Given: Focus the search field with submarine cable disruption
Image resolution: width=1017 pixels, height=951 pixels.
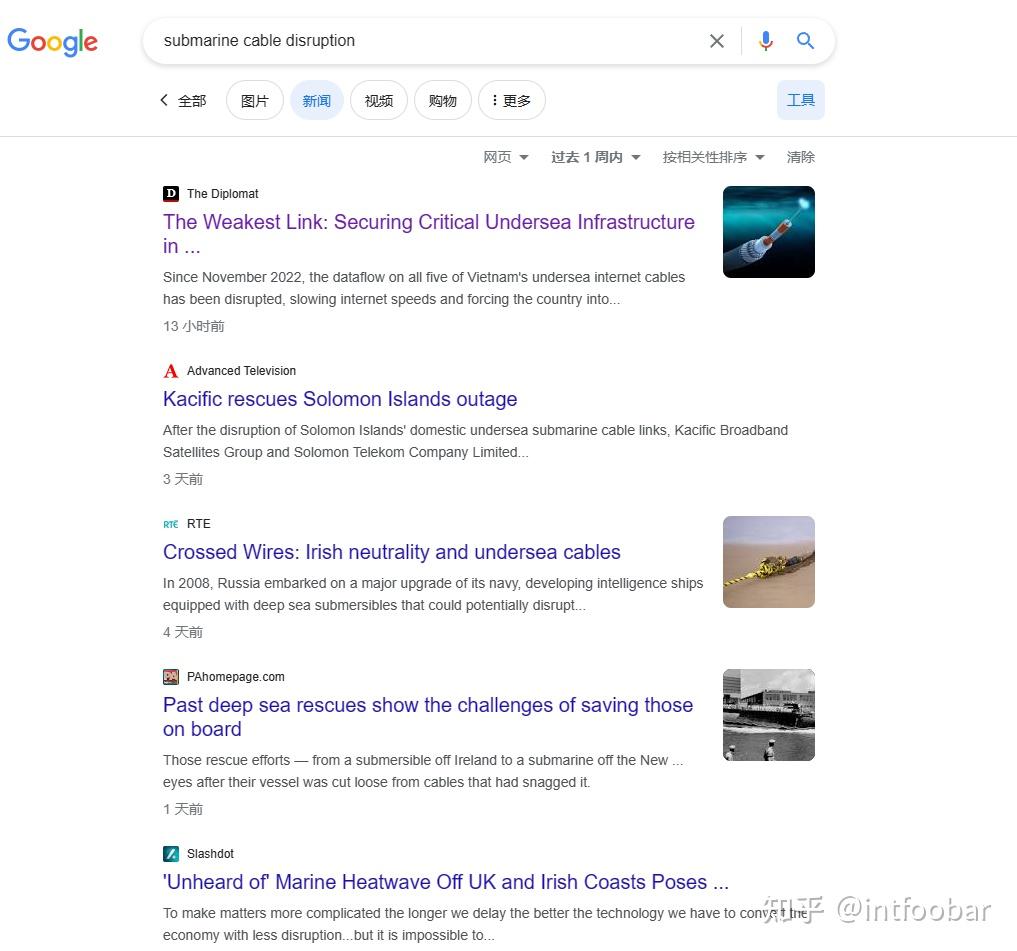Looking at the screenshot, I should pos(428,41).
